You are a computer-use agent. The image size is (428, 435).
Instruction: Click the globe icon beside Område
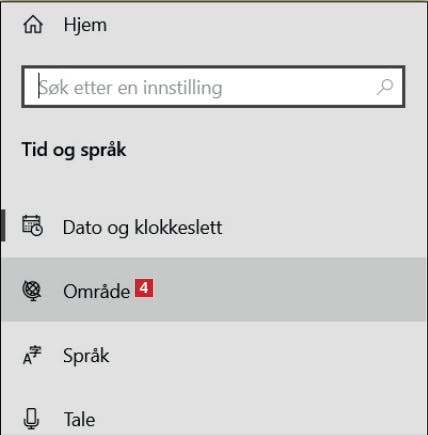32,291
